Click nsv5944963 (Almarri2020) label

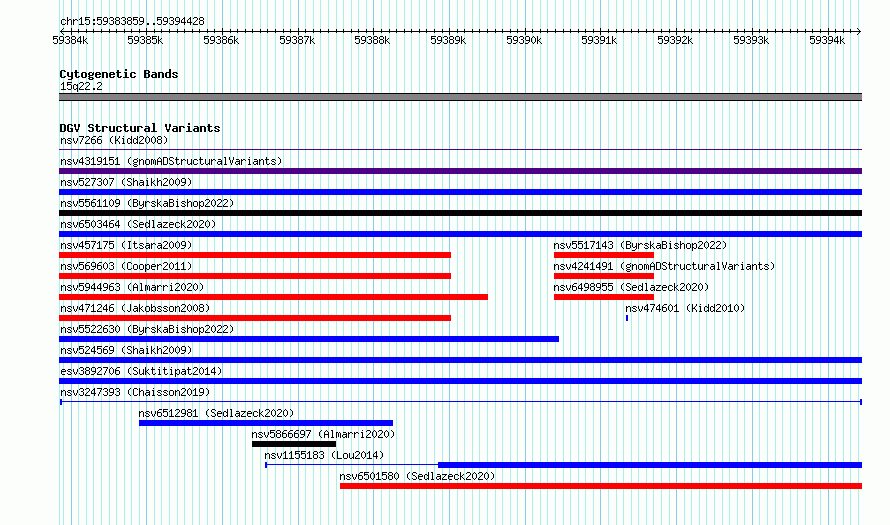[132, 287]
